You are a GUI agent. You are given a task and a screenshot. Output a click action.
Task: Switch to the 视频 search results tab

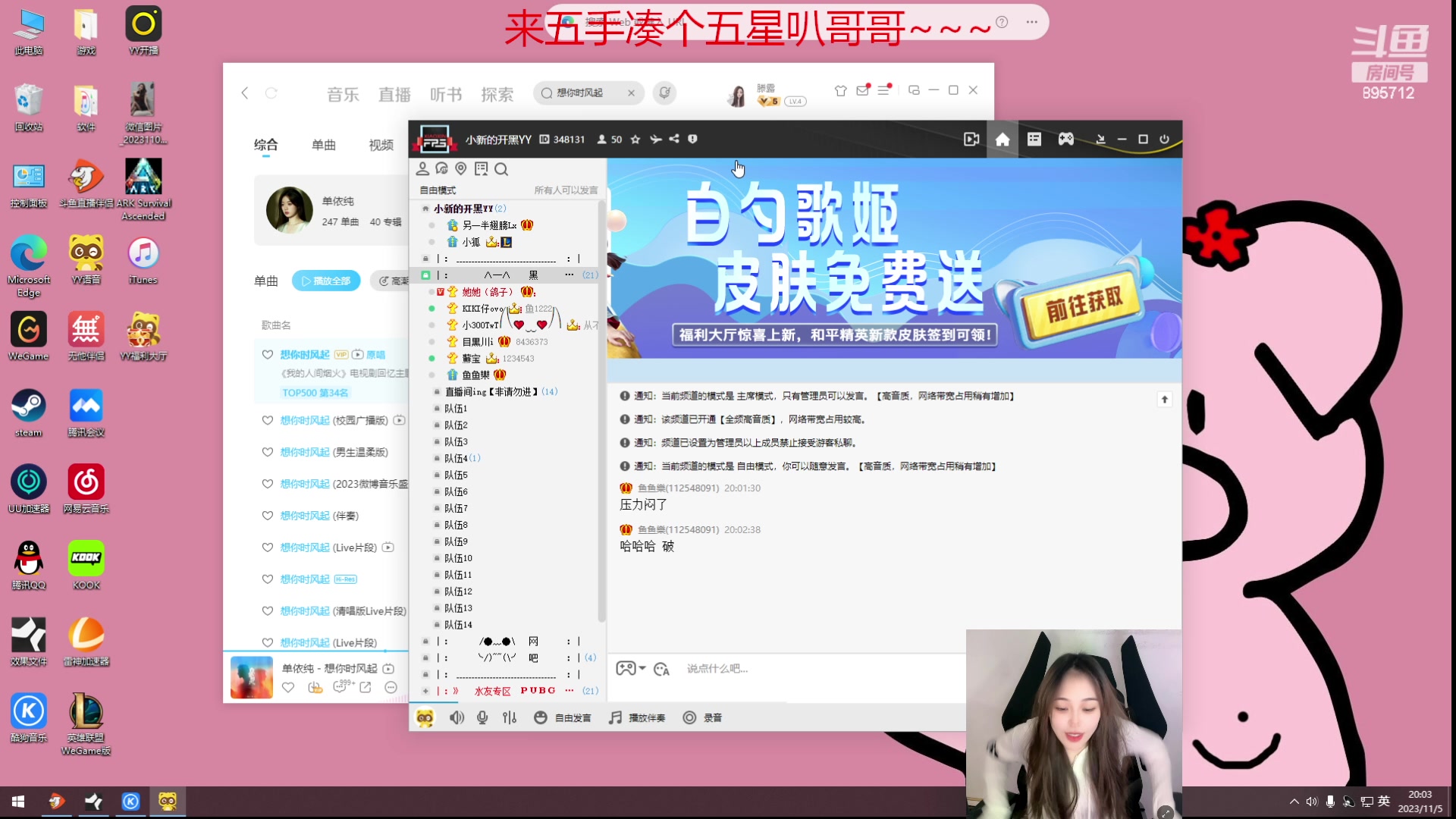[x=381, y=145]
